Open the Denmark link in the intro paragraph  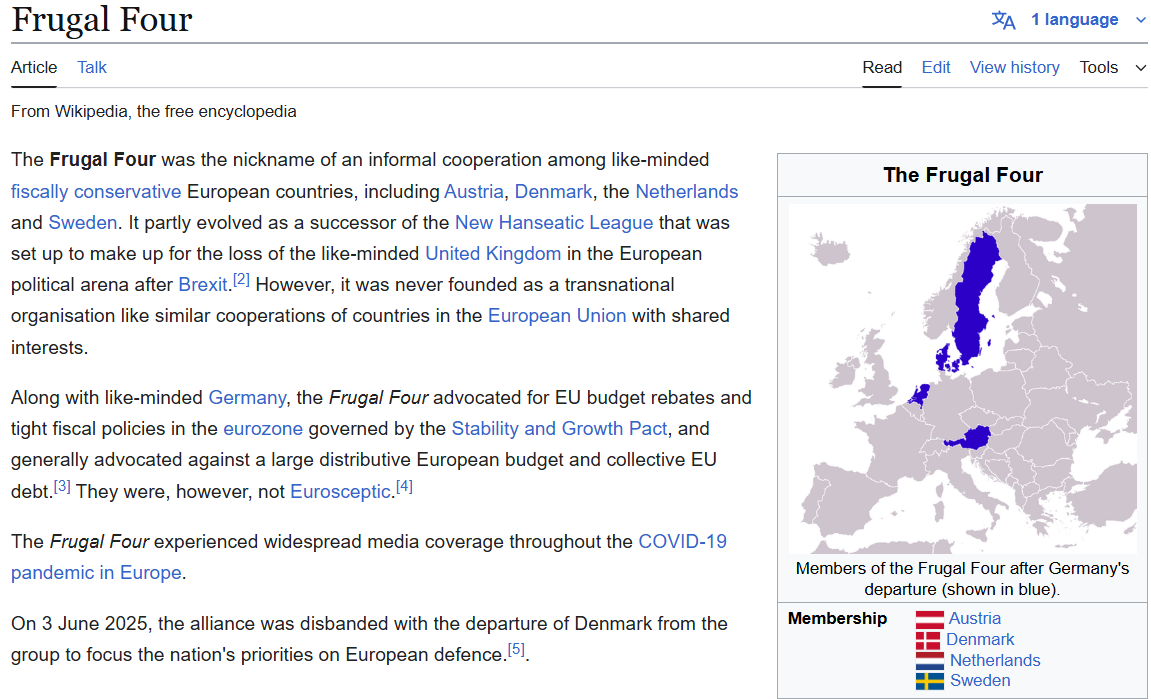[x=553, y=192]
